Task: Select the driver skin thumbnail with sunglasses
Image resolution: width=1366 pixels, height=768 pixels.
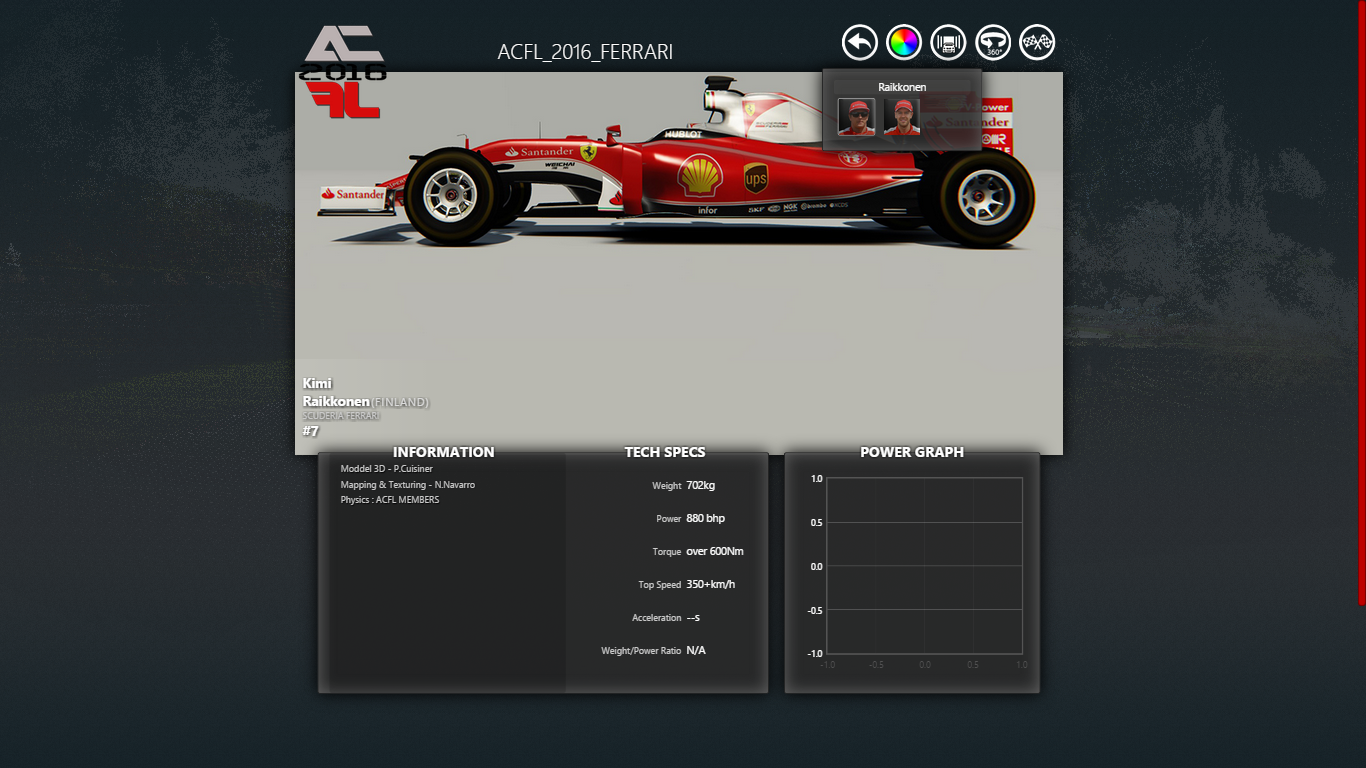Action: coord(856,117)
